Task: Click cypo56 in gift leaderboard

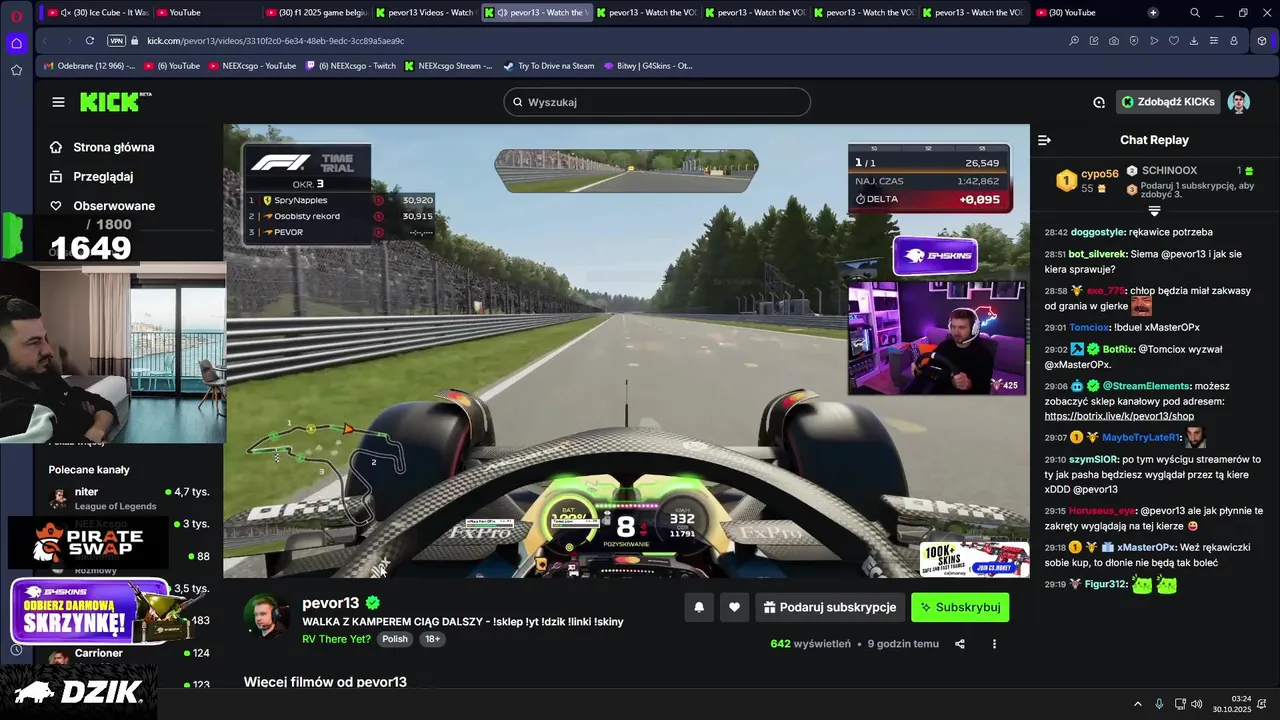Action: (x=1100, y=174)
